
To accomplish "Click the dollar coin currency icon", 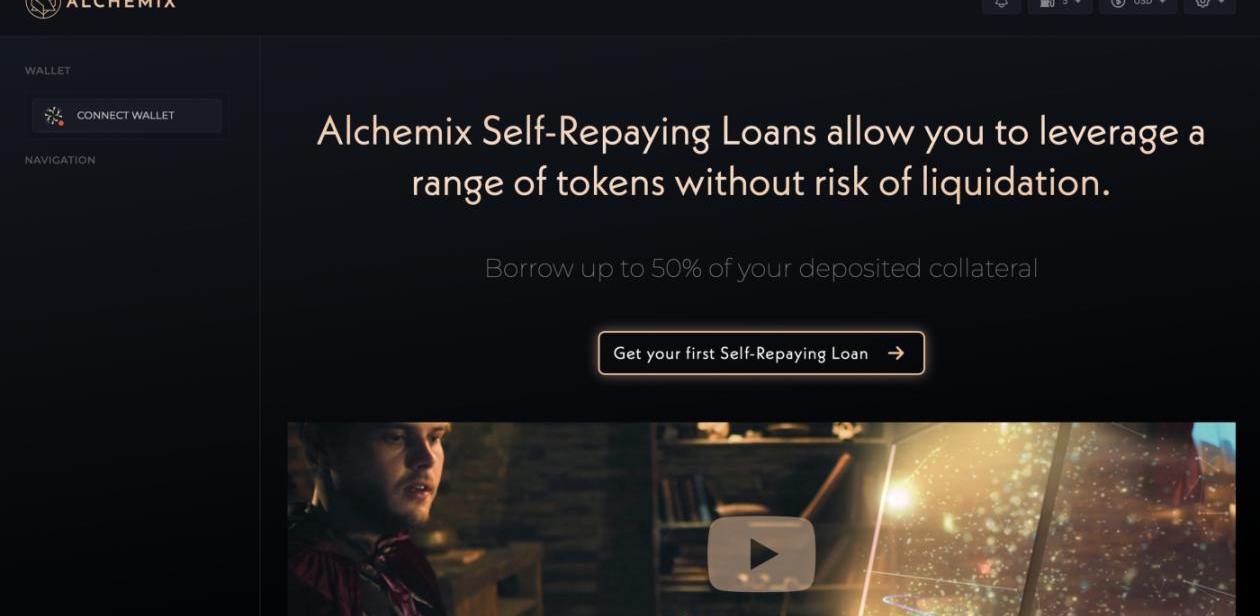I will pos(1118,4).
